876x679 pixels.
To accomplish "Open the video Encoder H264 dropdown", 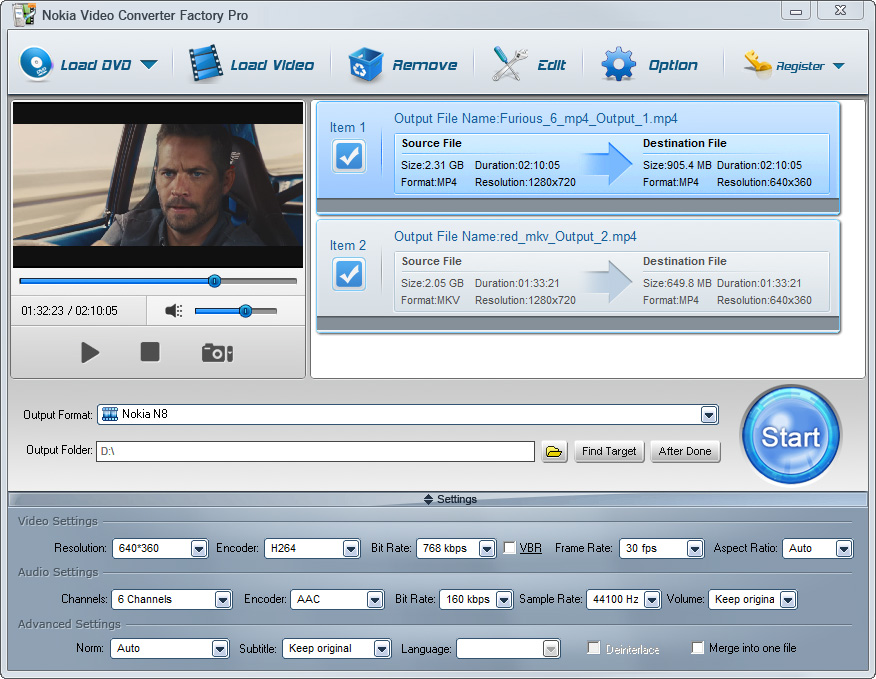I will [351, 549].
